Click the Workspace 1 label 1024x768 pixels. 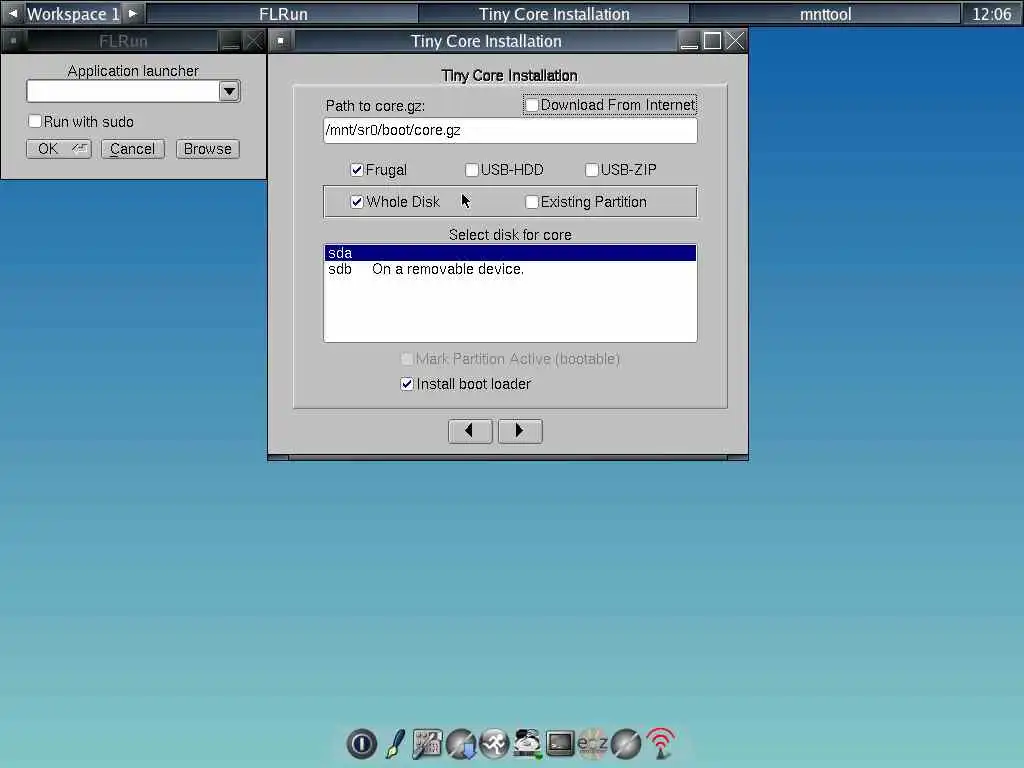[72, 14]
